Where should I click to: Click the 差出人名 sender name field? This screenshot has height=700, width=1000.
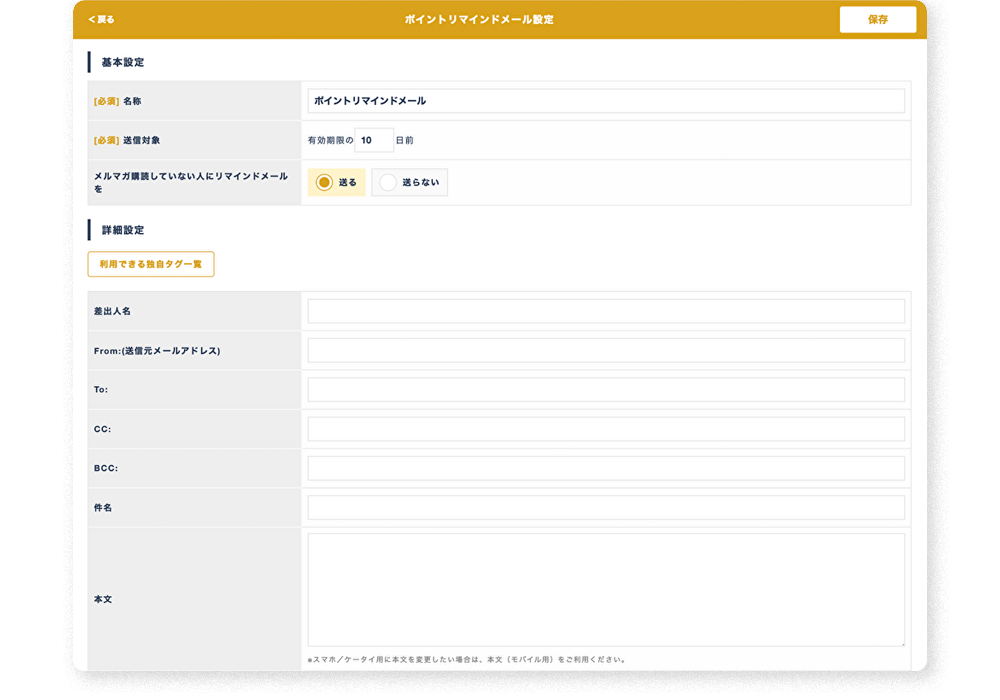click(x=606, y=312)
